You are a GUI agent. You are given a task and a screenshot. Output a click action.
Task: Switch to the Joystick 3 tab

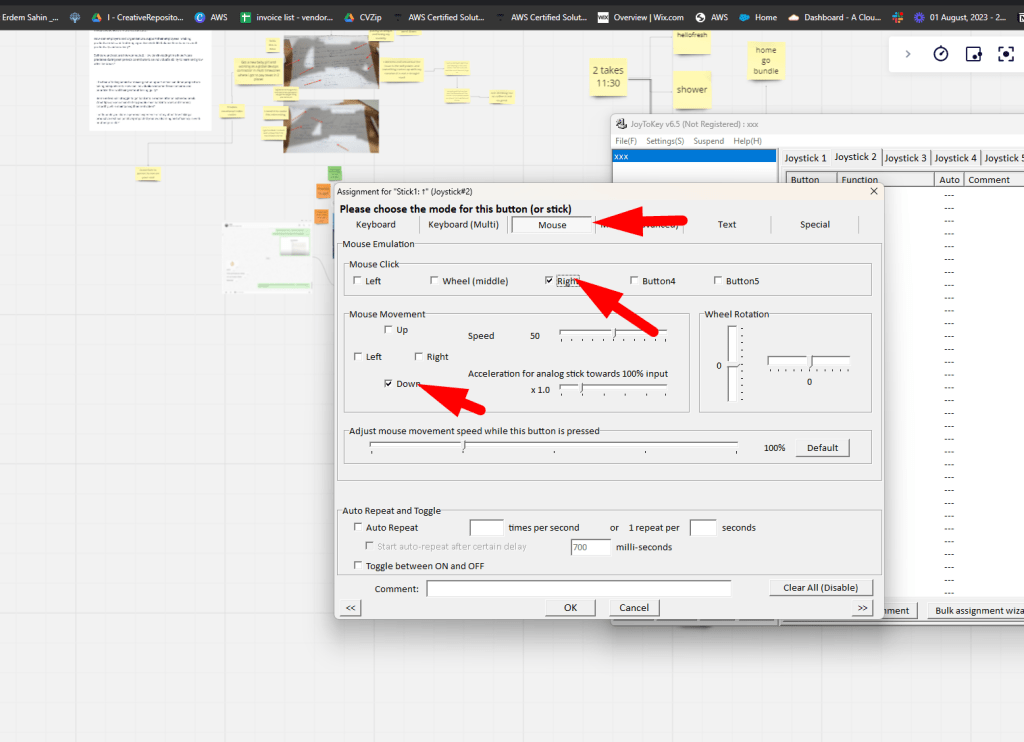pyautogui.click(x=905, y=158)
